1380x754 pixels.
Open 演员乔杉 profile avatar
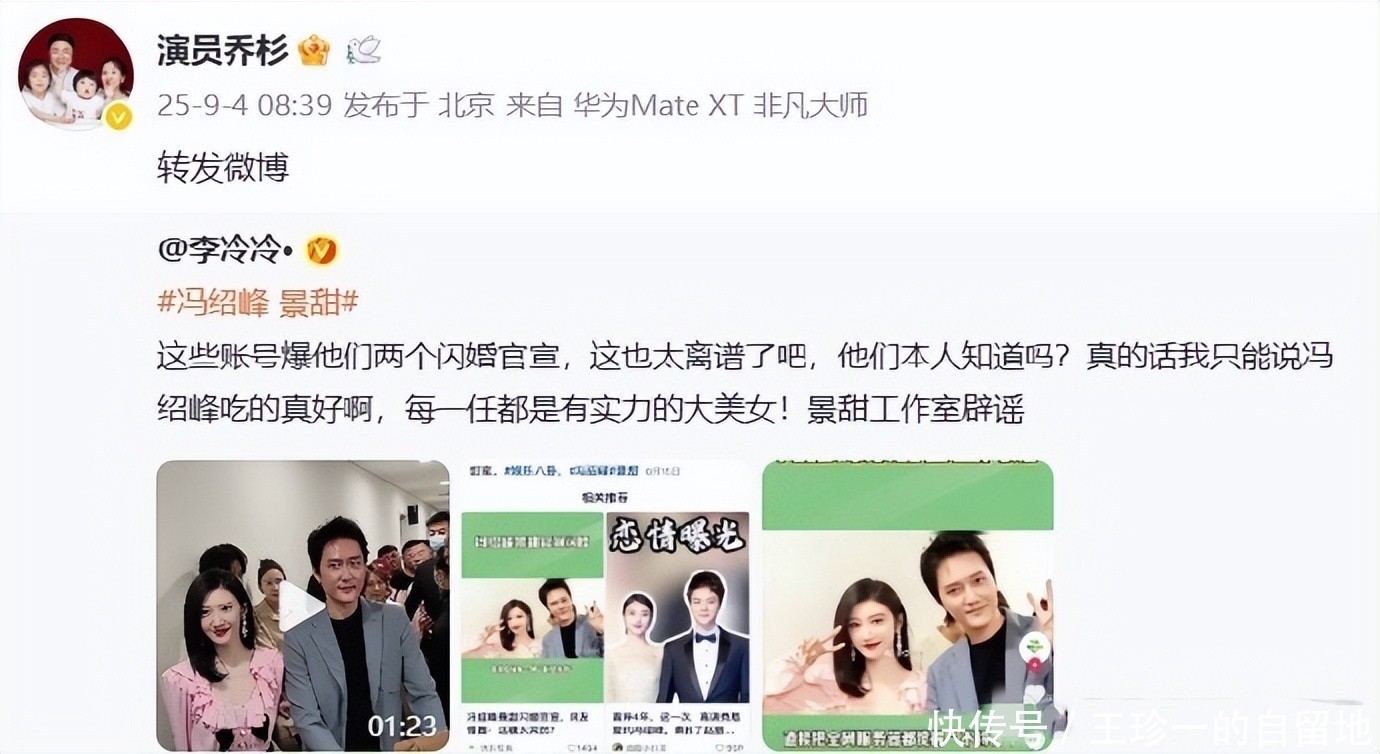tap(76, 74)
